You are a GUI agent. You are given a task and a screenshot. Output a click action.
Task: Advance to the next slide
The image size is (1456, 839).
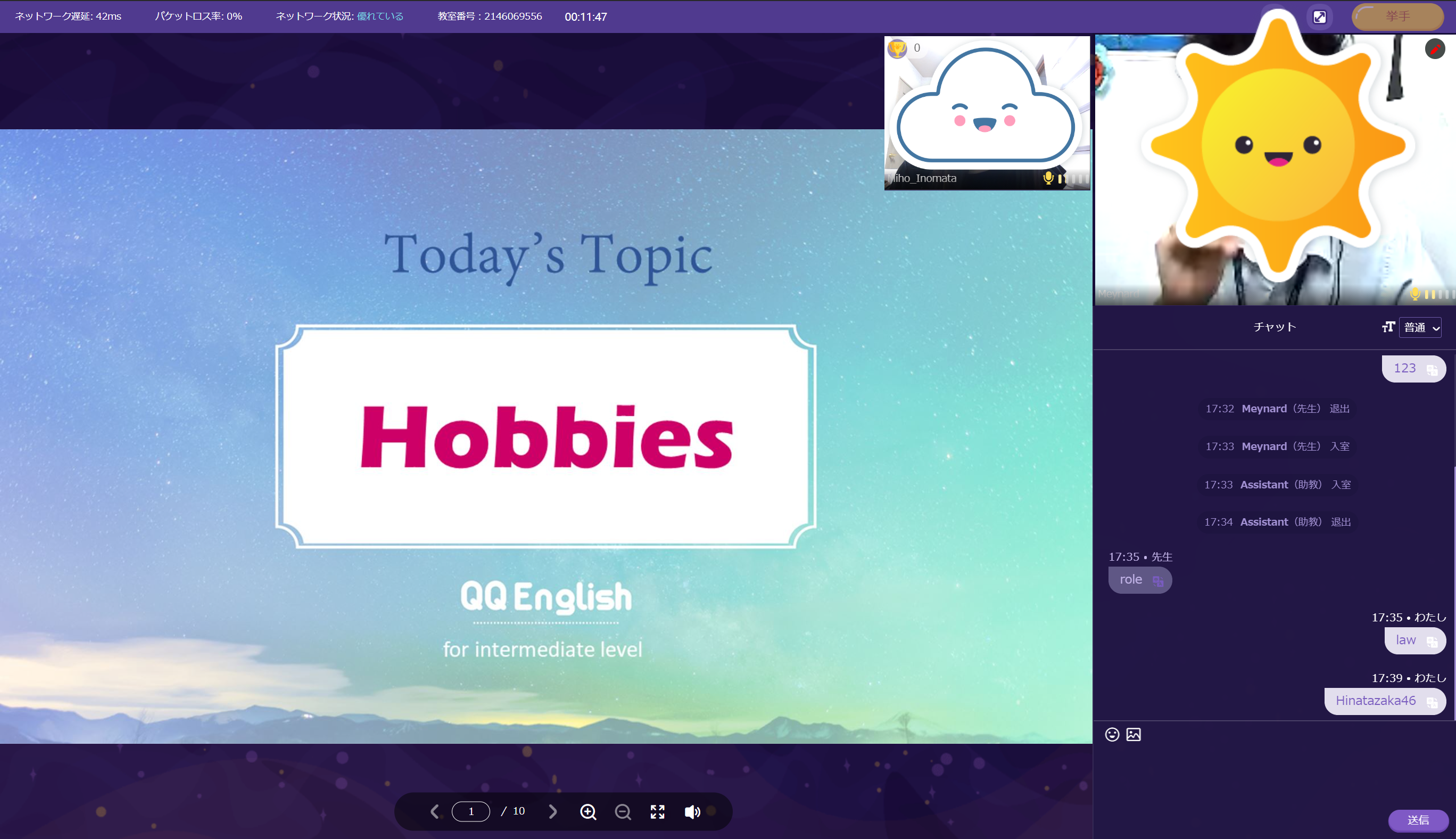(552, 811)
